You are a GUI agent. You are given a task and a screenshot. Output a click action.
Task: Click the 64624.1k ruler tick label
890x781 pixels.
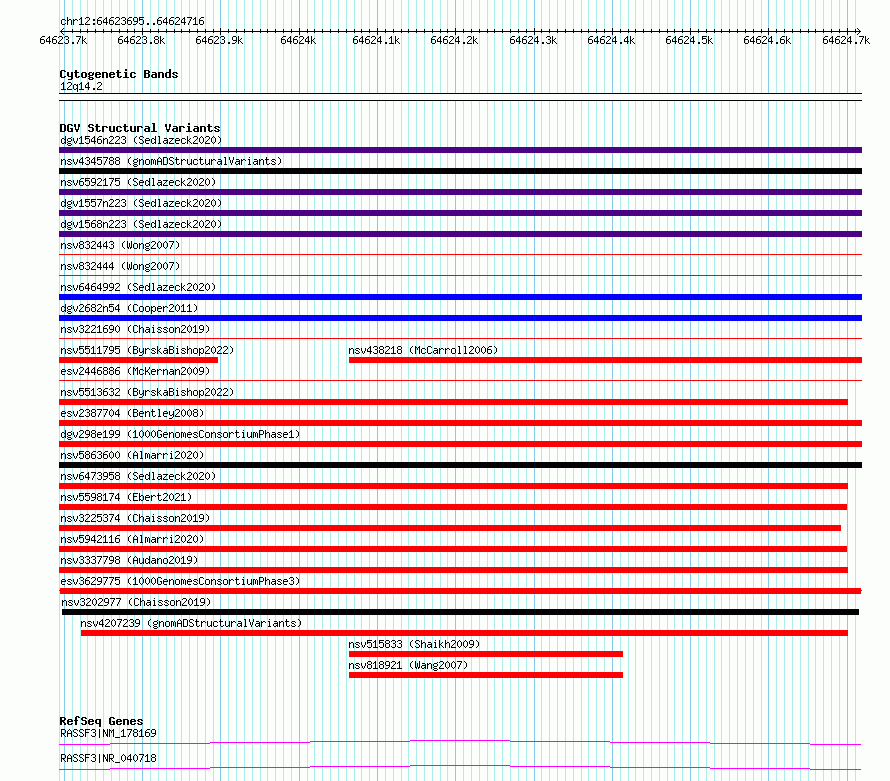pos(376,40)
